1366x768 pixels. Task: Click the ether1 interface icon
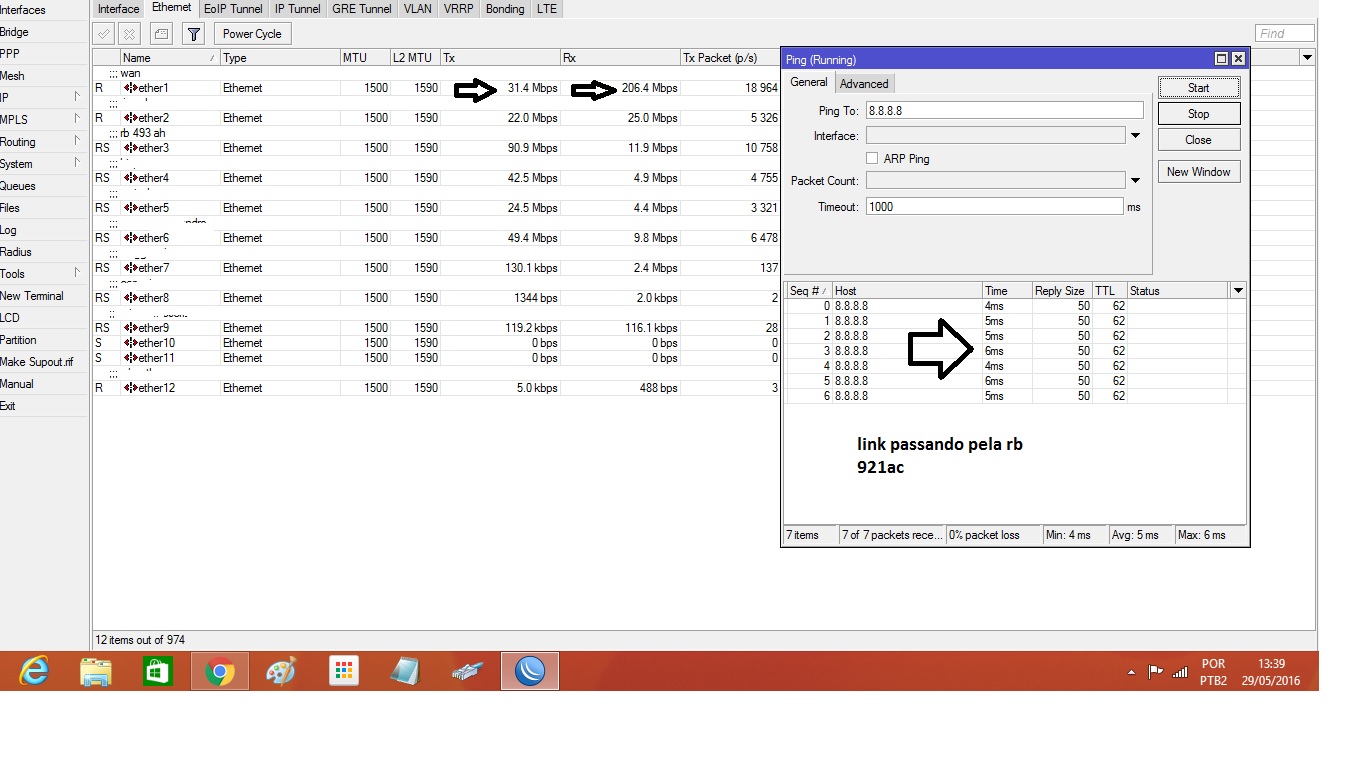130,88
